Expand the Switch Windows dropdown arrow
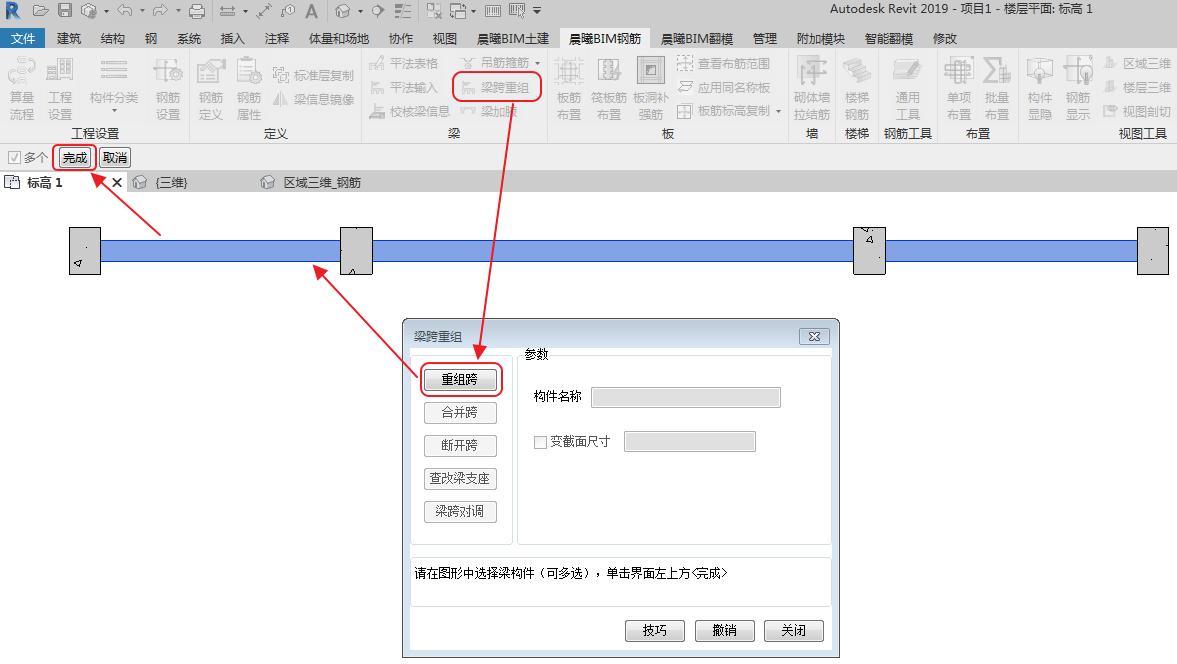Viewport: 1177px width, 664px height. (x=474, y=11)
